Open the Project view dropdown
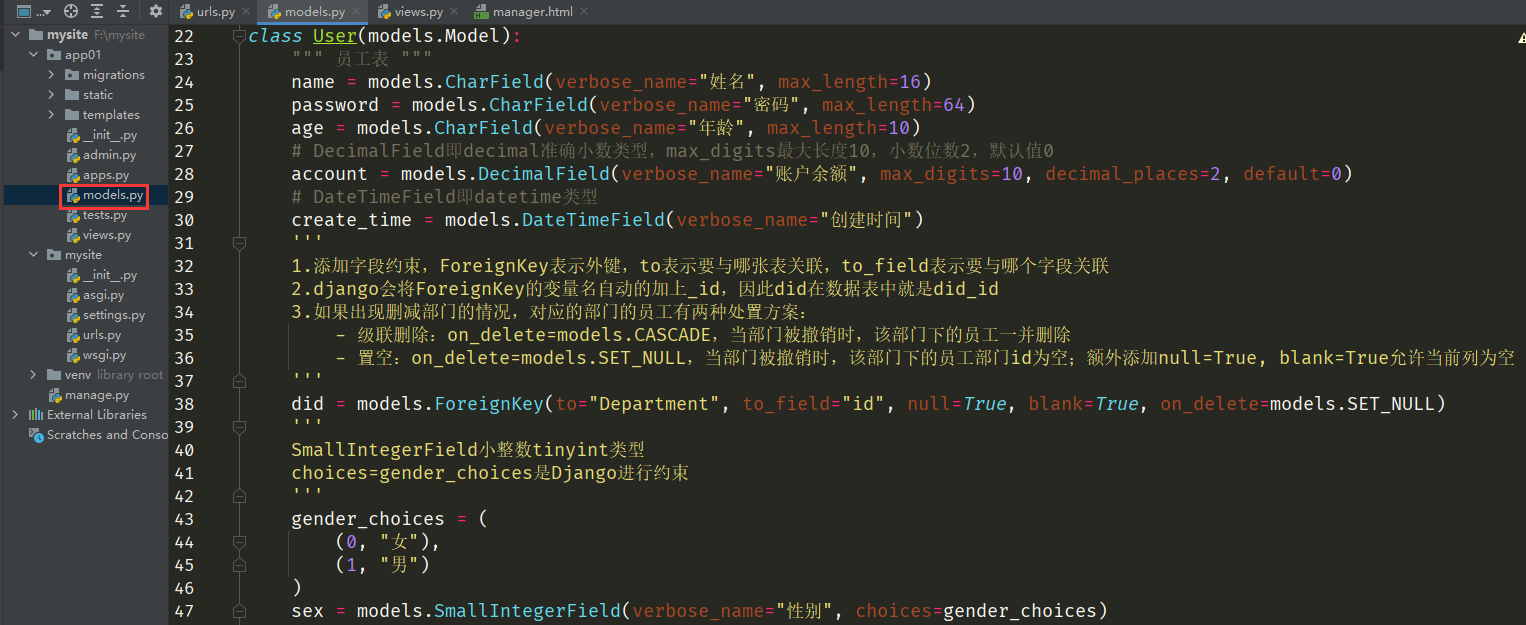 (33, 12)
